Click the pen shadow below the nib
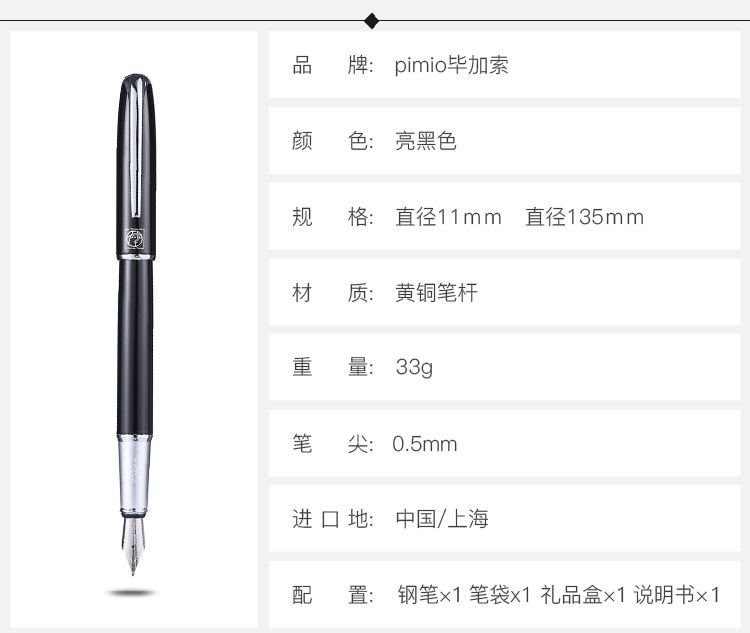This screenshot has height=633, width=750. [132, 593]
